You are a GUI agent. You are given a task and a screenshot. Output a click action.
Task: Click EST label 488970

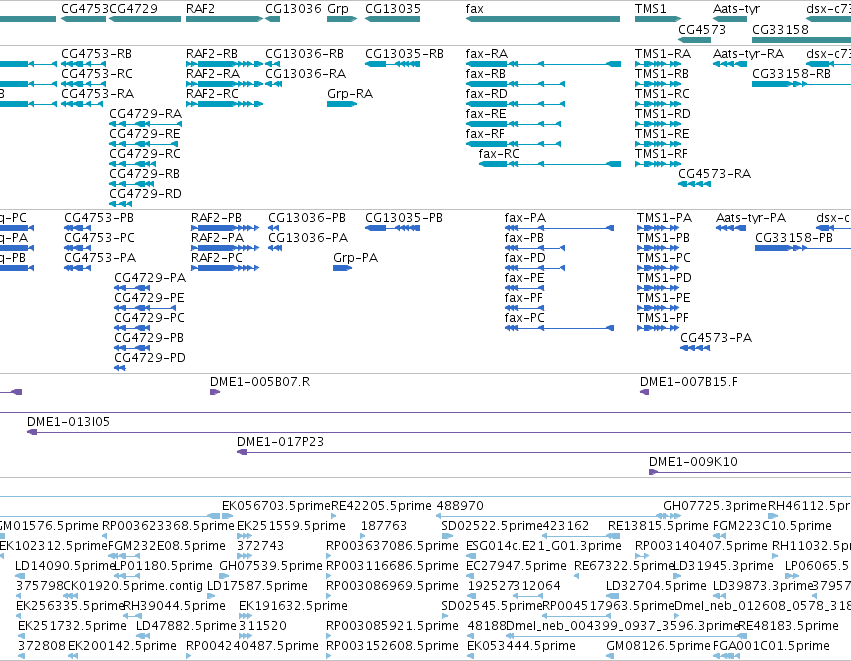tap(460, 506)
